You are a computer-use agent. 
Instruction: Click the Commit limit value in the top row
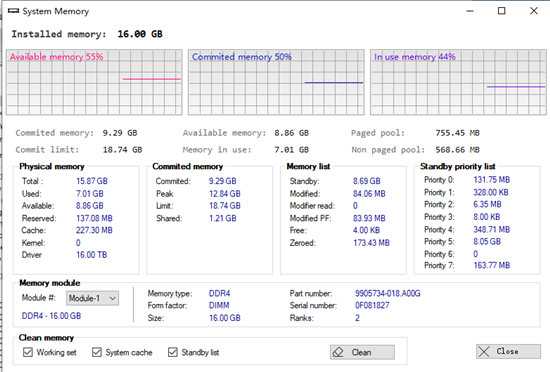point(122,150)
